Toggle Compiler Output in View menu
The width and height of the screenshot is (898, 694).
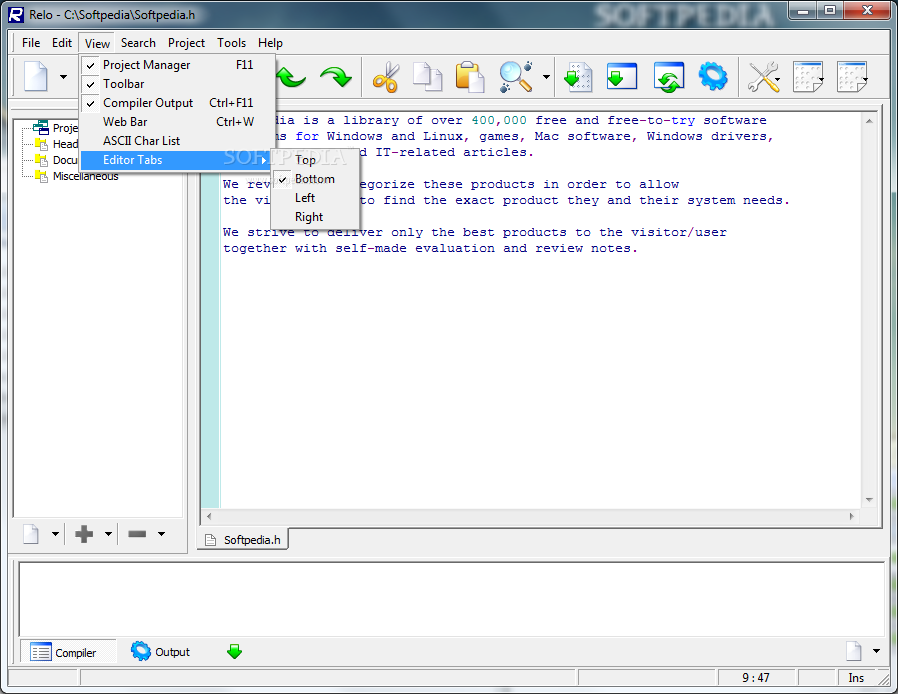(178, 103)
